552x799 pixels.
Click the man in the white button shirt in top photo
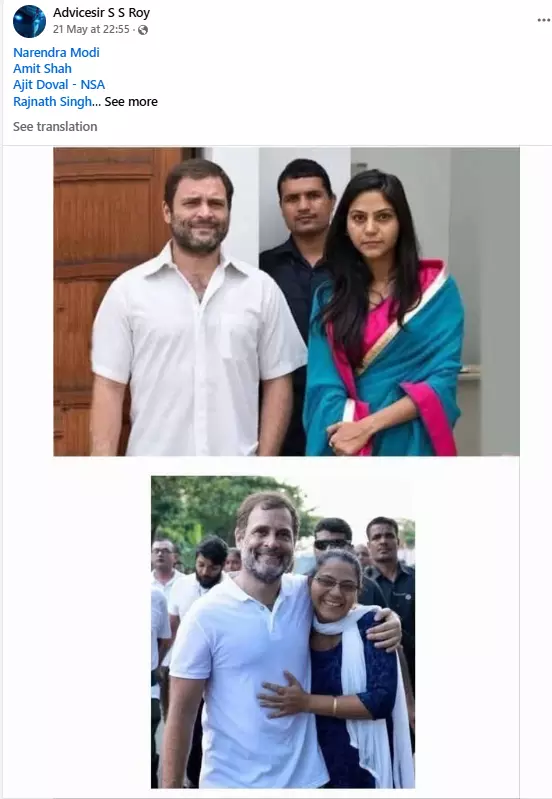[x=198, y=311]
